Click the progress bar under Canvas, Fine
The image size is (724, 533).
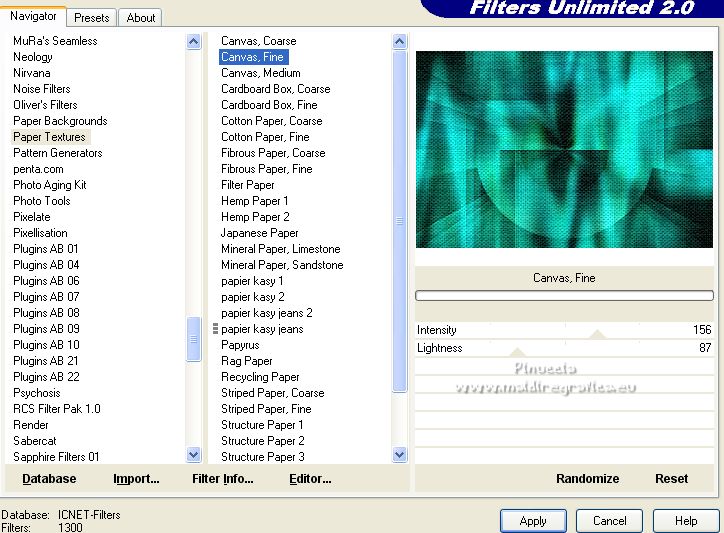pyautogui.click(x=564, y=296)
